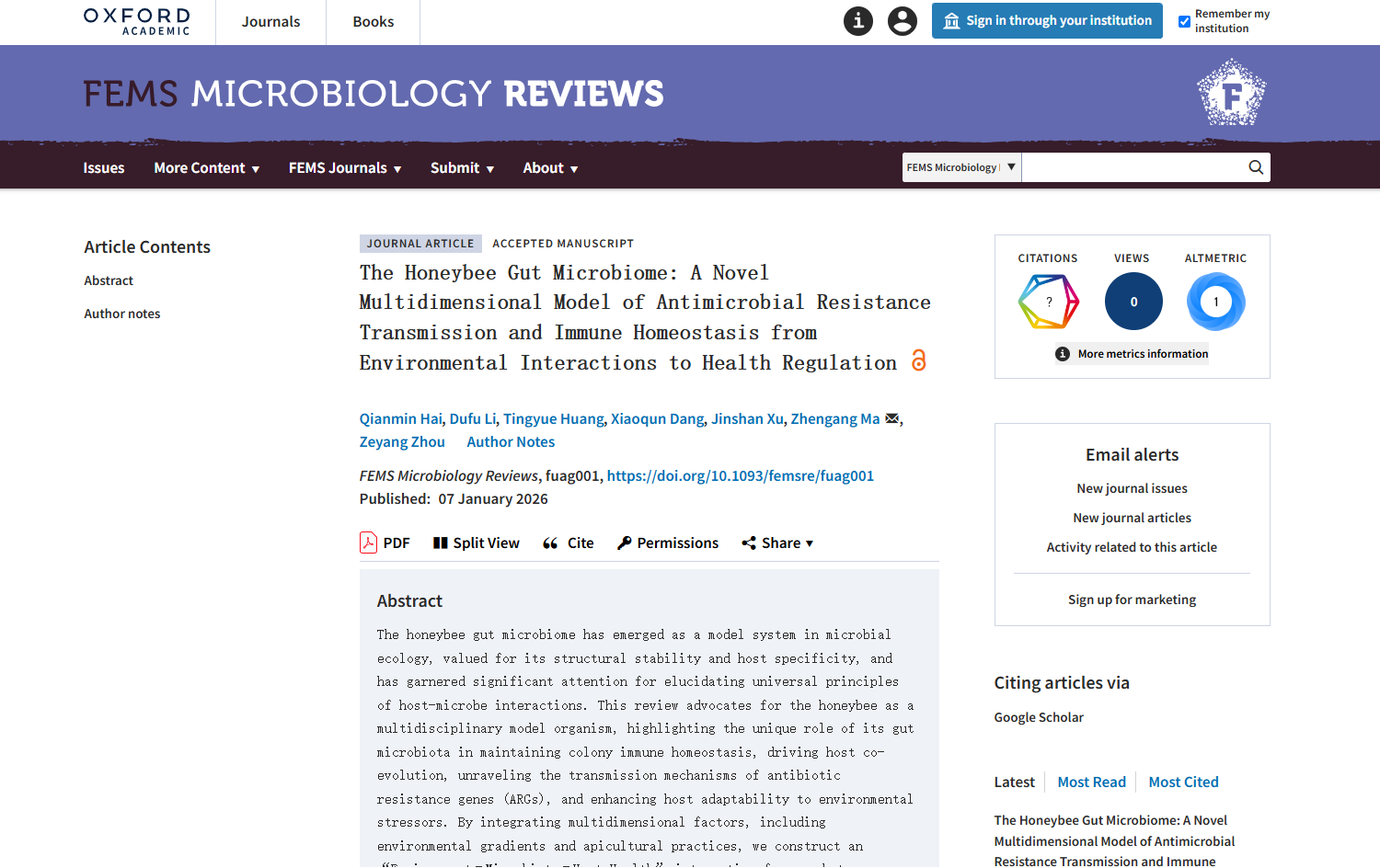Open Split View of the article
Image resolution: width=1380 pixels, height=868 pixels.
click(476, 542)
